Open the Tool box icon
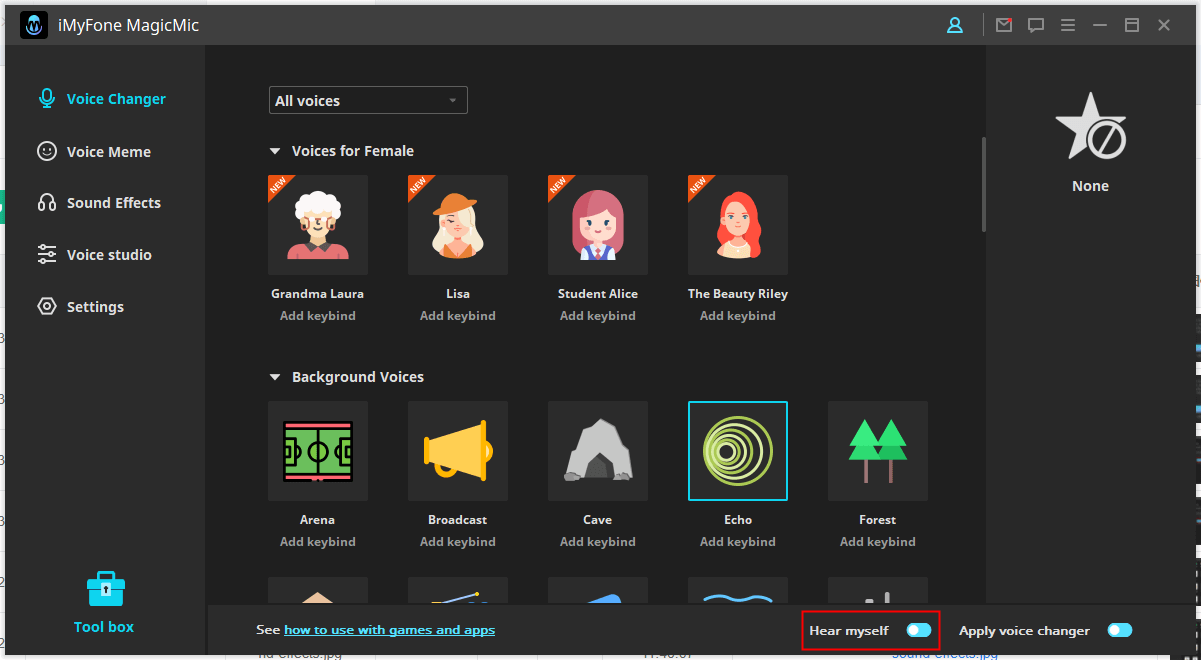Screen dimensions: 1201x660 pyautogui.click(x=104, y=589)
